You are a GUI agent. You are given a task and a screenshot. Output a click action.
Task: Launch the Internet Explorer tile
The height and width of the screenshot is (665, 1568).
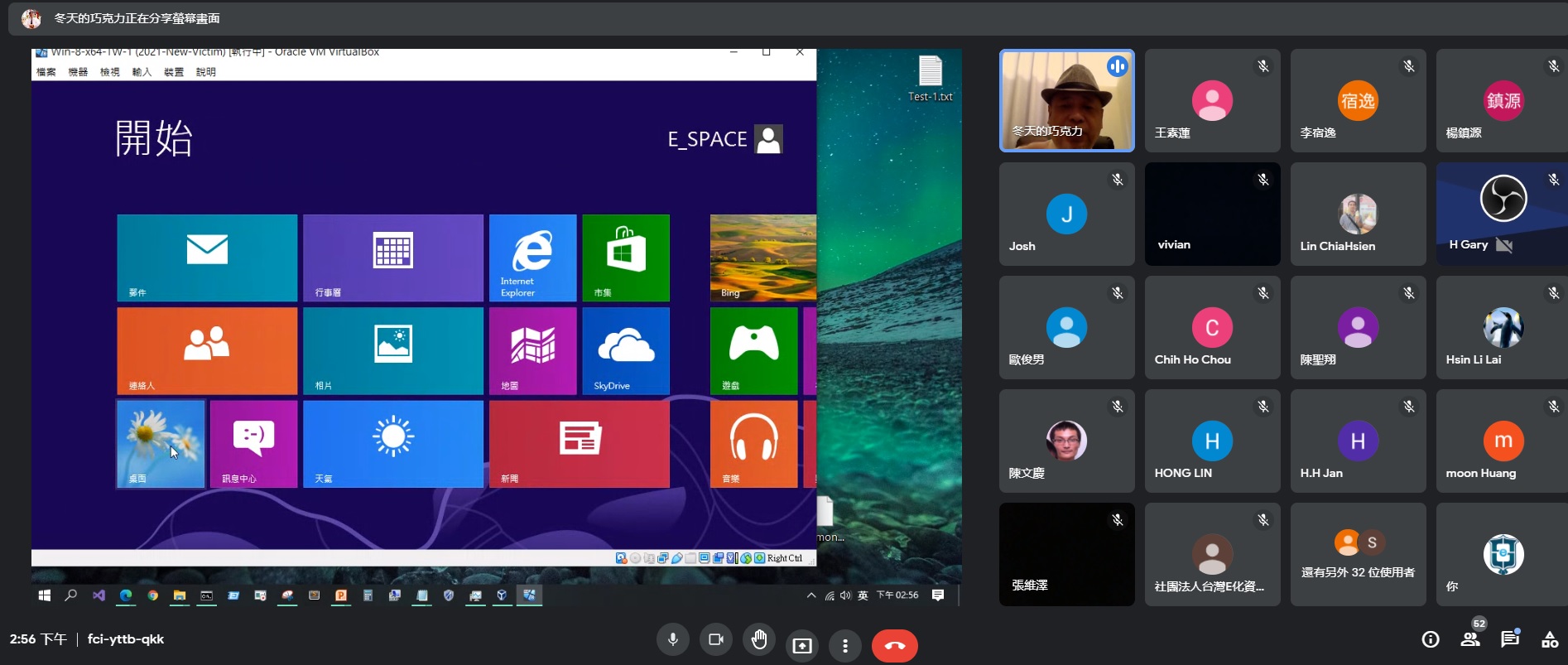[x=533, y=258]
